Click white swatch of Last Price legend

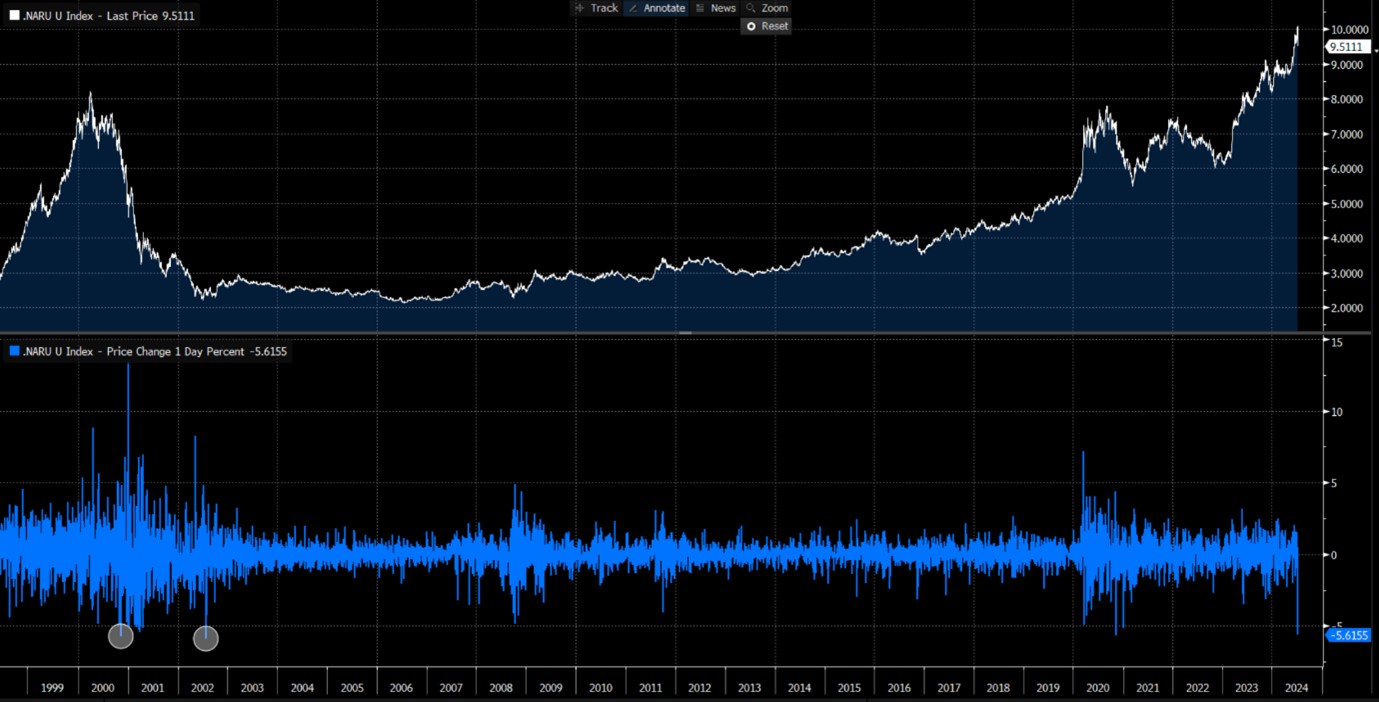pos(14,15)
